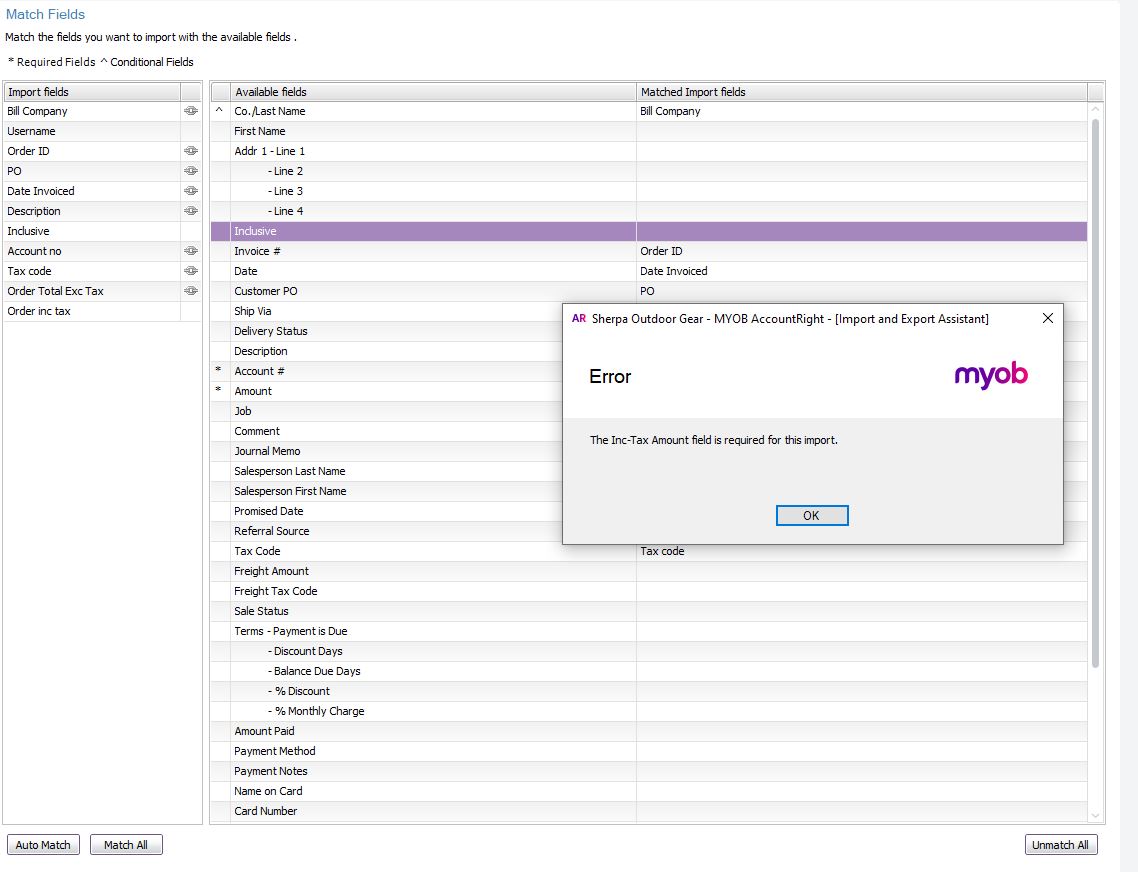Select the Referral Source available field
This screenshot has width=1138, height=872.
[396, 531]
